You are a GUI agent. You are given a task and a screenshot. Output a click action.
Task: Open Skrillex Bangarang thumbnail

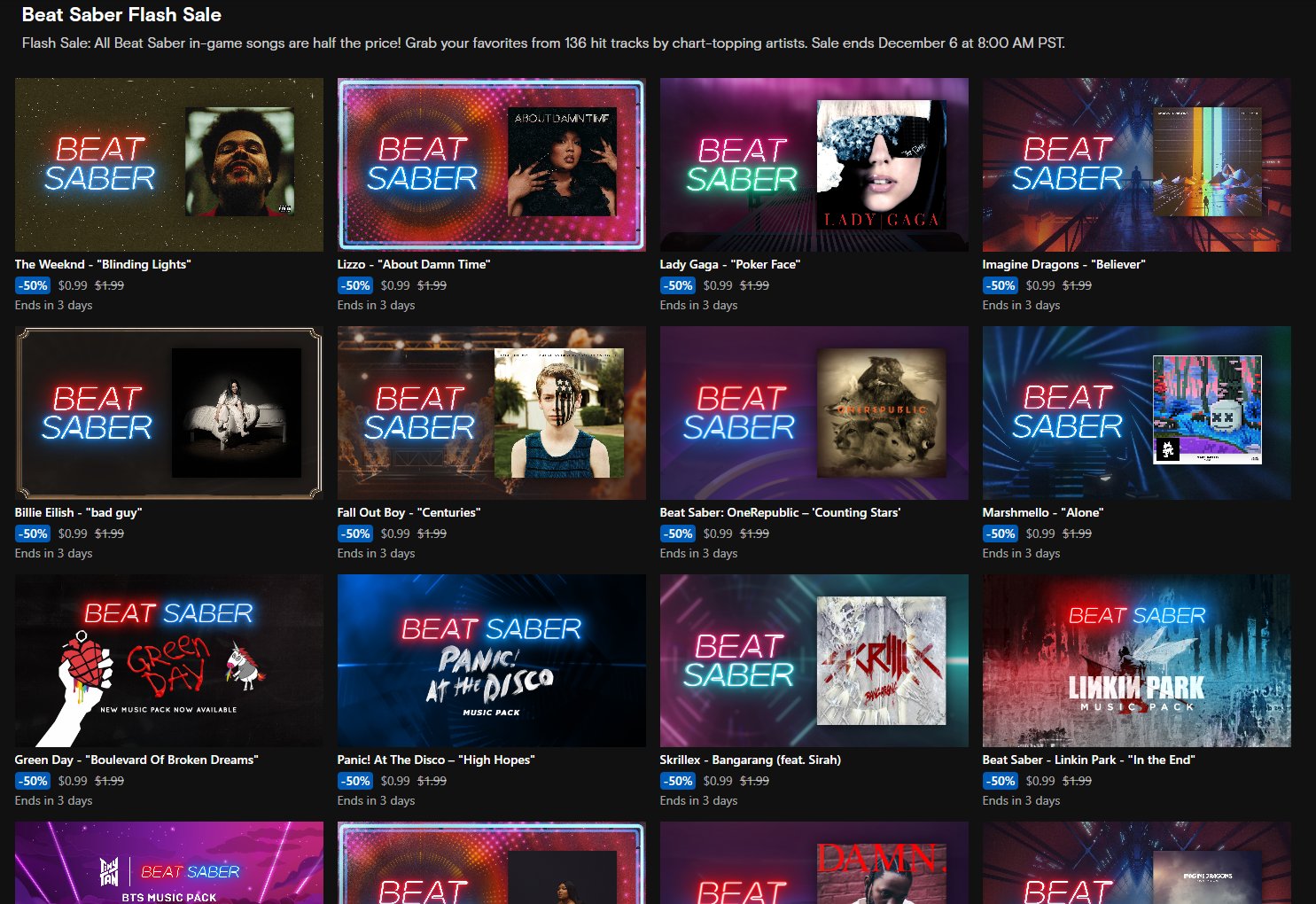tap(814, 660)
